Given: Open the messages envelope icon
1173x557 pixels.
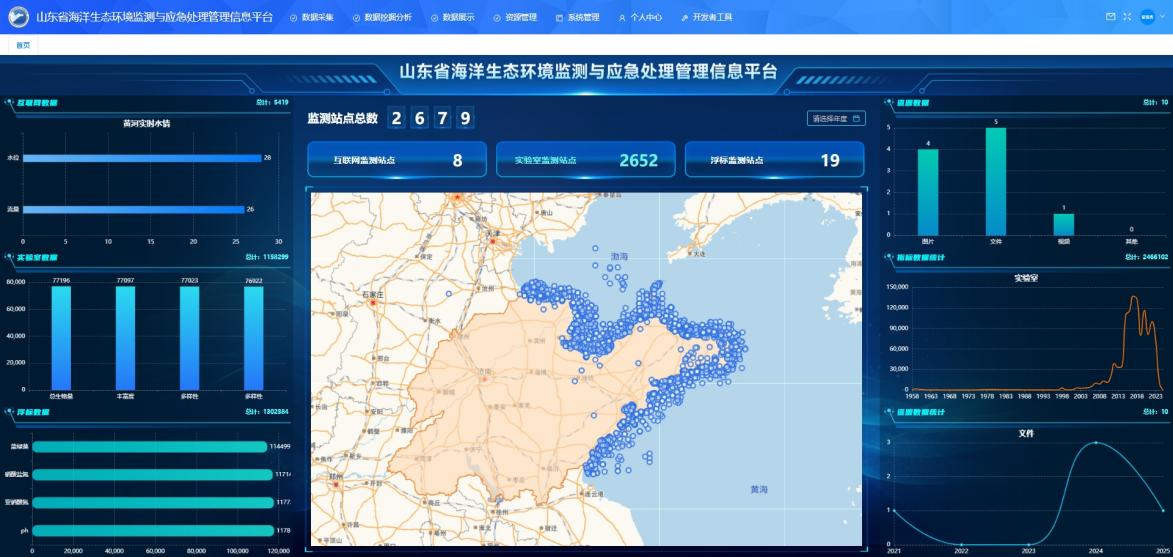Looking at the screenshot, I should click(1110, 17).
